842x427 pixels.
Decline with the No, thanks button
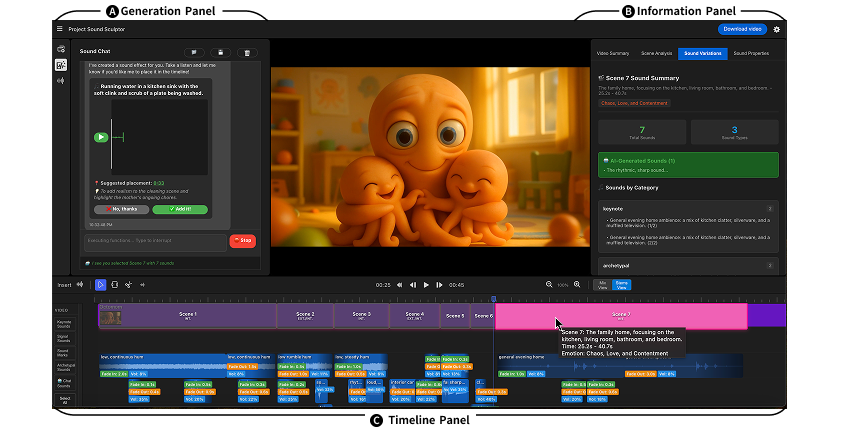tap(121, 209)
